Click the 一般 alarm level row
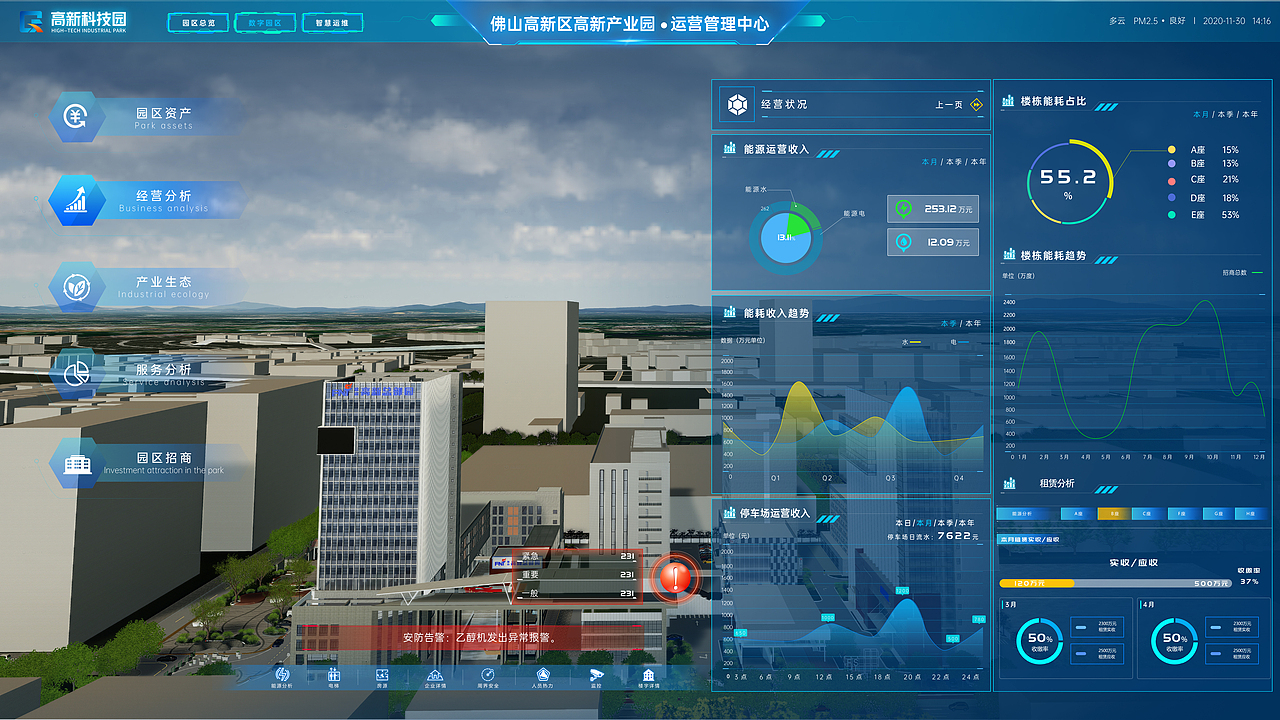Viewport: 1280px width, 720px height. coord(576,594)
